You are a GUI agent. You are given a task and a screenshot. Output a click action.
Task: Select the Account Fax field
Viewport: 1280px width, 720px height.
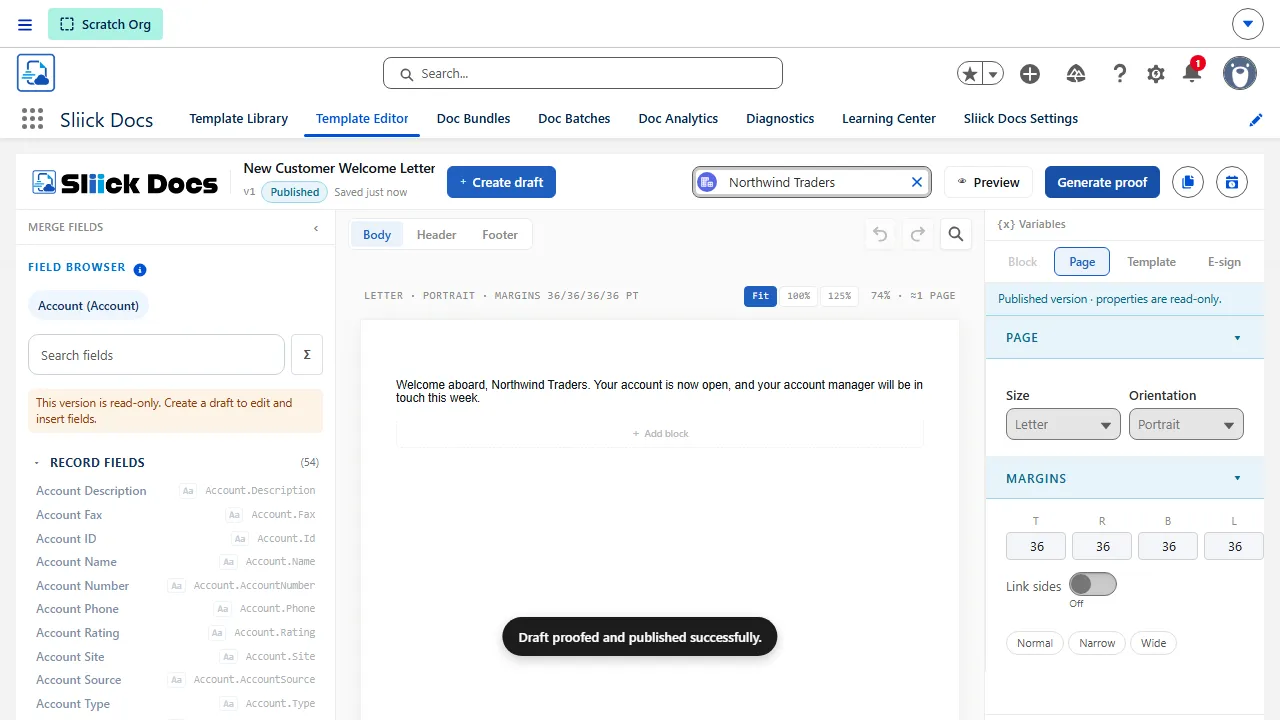pos(176,515)
